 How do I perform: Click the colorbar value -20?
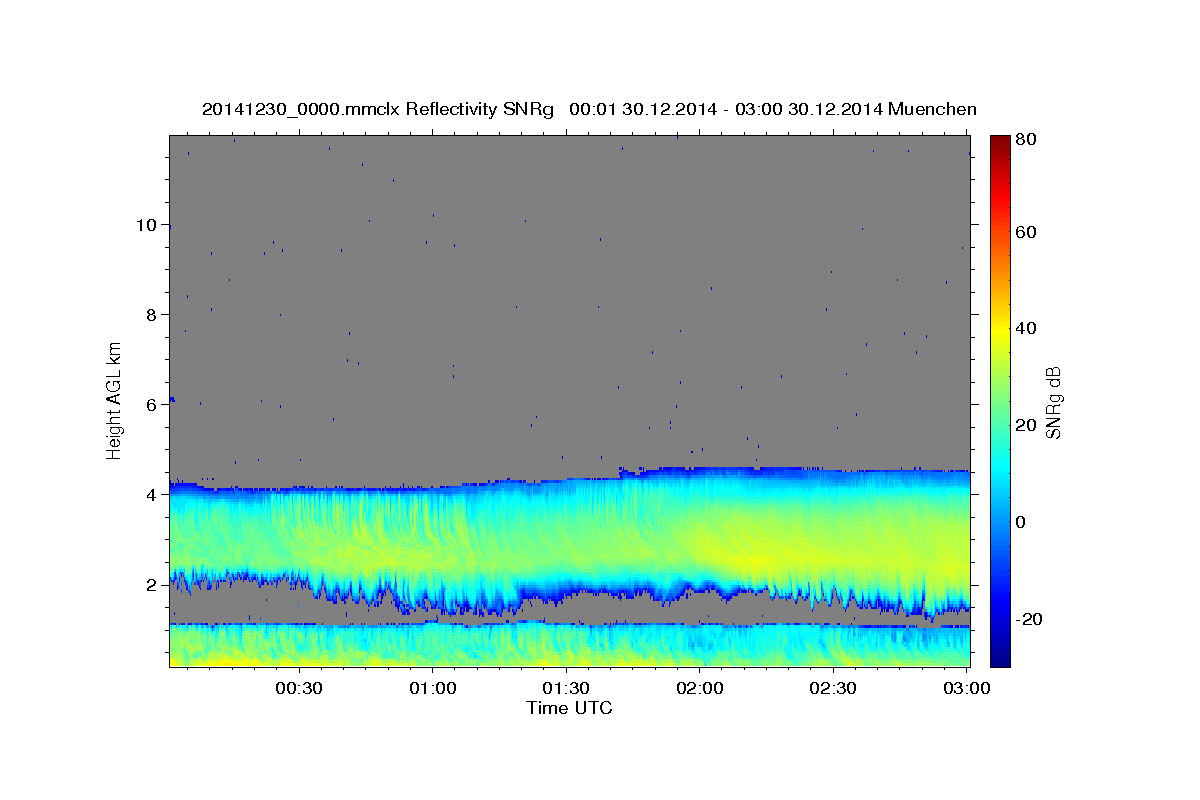pyautogui.click(x=1030, y=619)
